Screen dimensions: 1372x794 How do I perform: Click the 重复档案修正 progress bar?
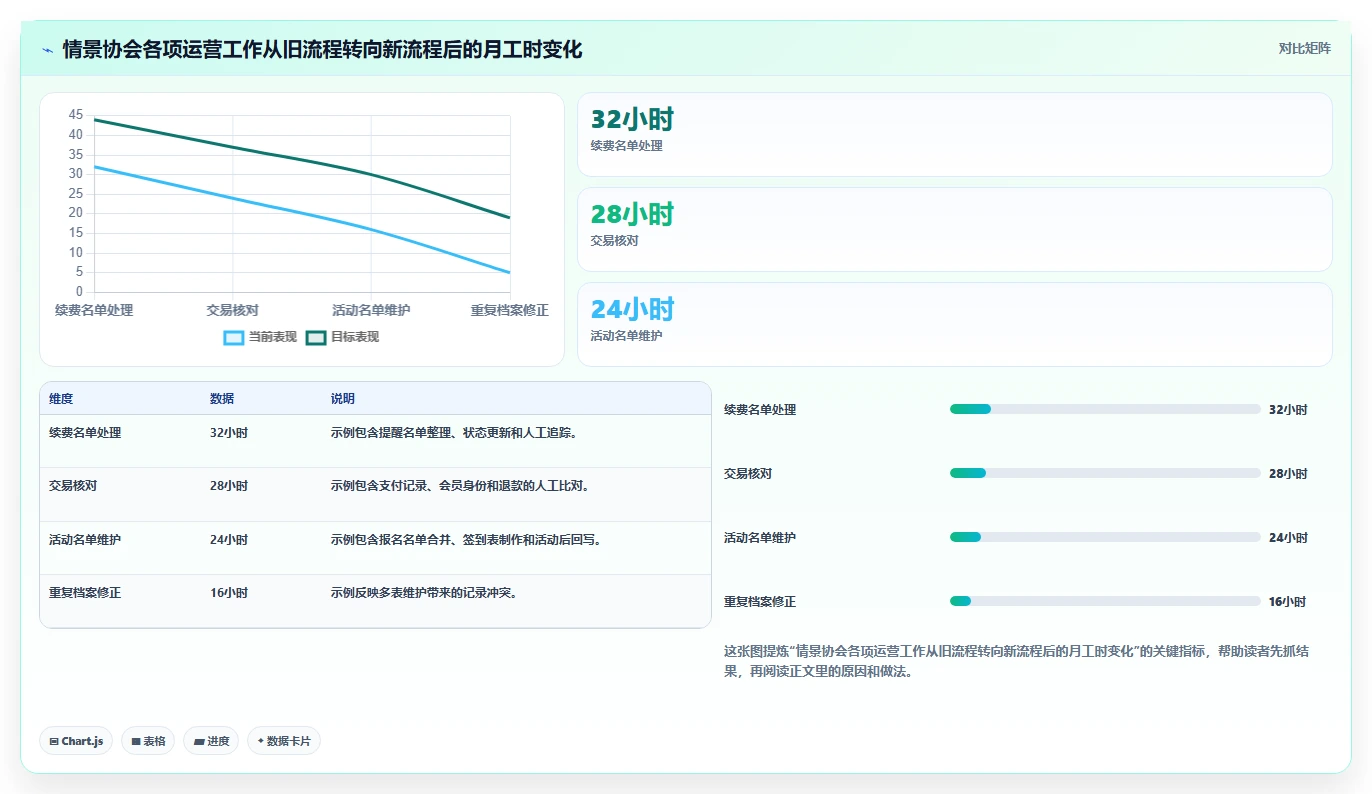tap(1105, 601)
